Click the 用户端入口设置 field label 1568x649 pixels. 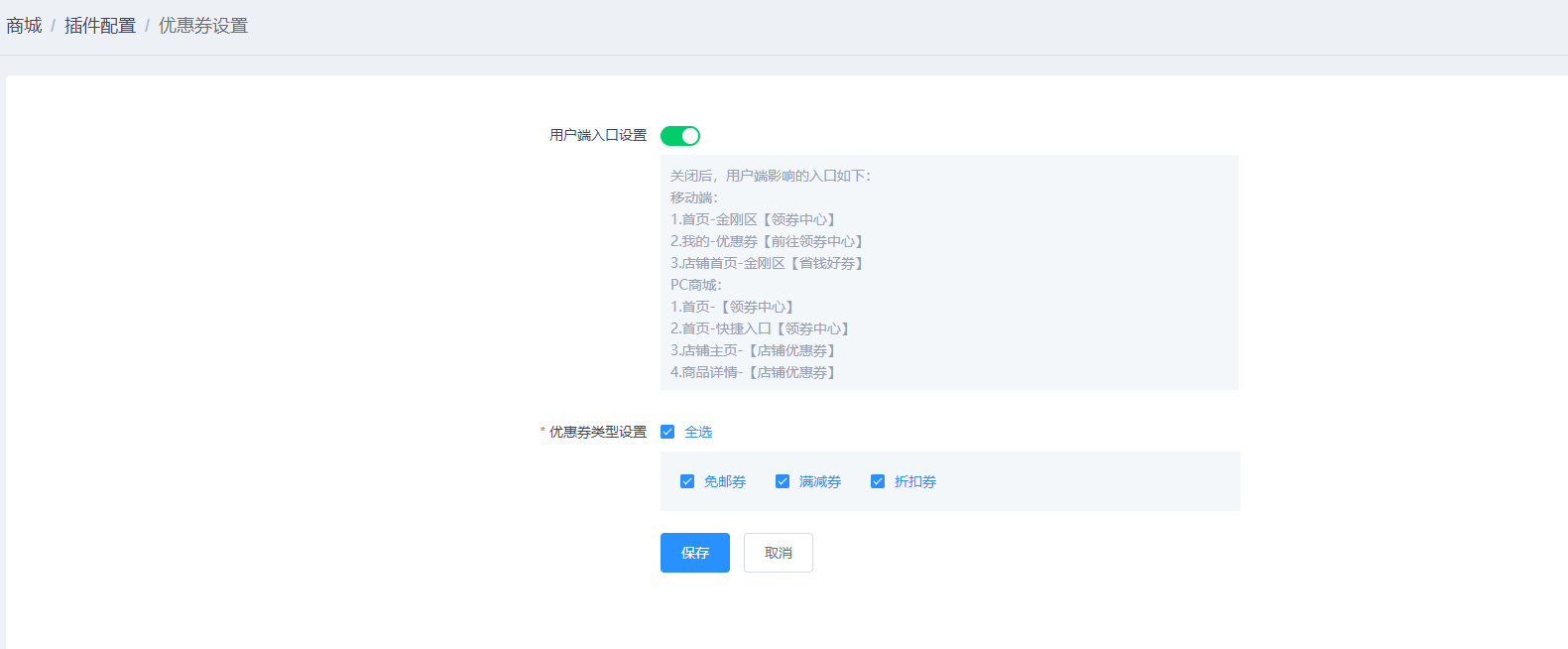click(598, 135)
